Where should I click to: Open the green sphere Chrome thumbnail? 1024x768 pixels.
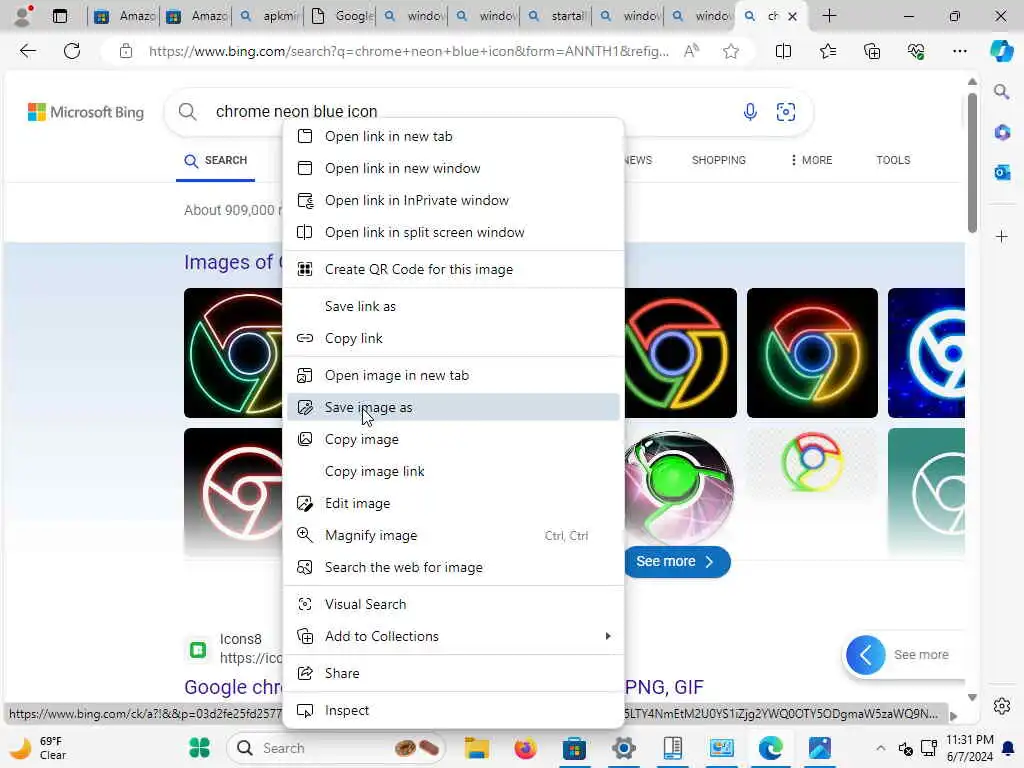tap(679, 487)
